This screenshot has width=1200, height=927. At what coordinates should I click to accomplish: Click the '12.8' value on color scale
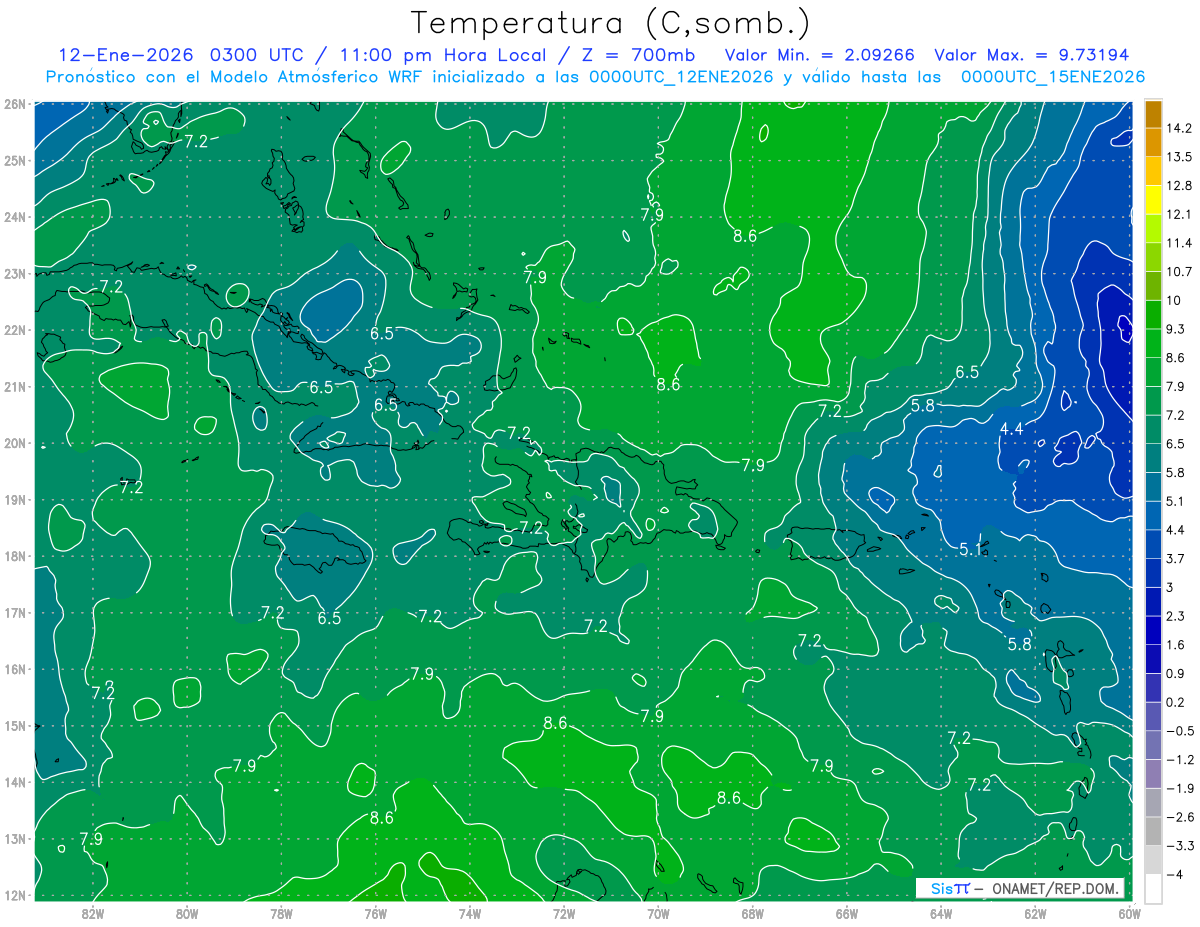tap(1180, 185)
